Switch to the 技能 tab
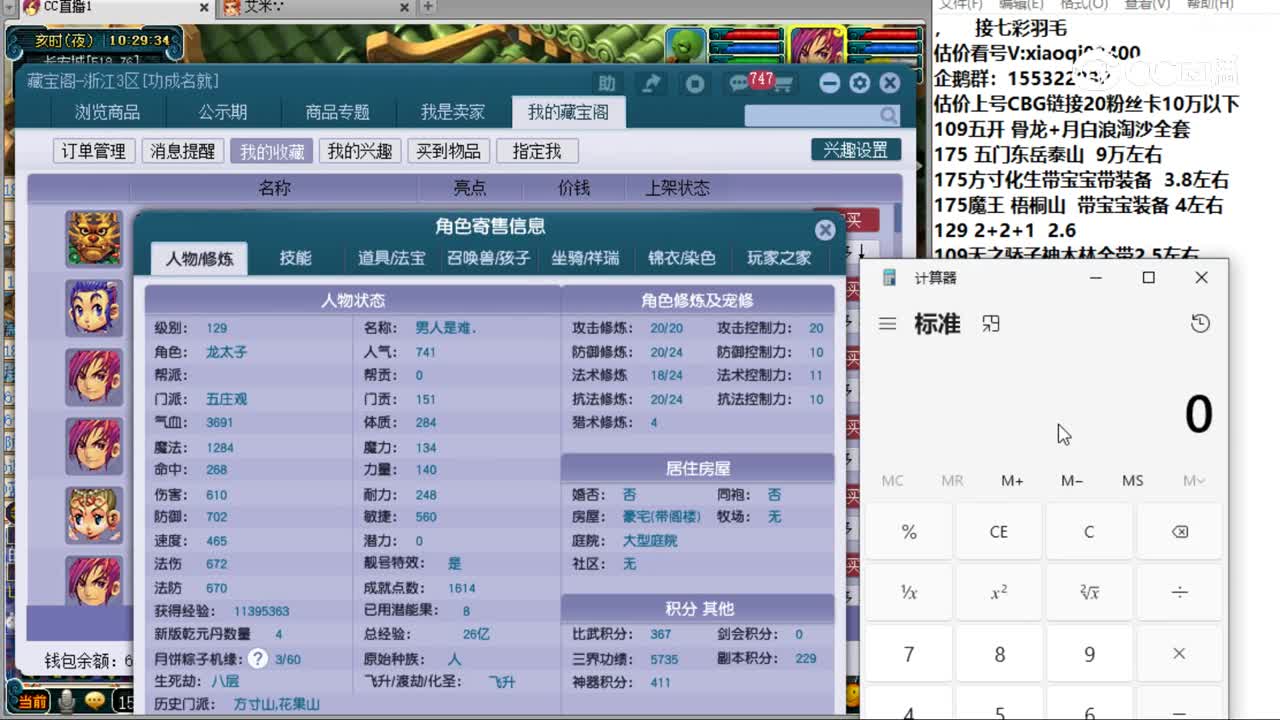 pos(294,257)
